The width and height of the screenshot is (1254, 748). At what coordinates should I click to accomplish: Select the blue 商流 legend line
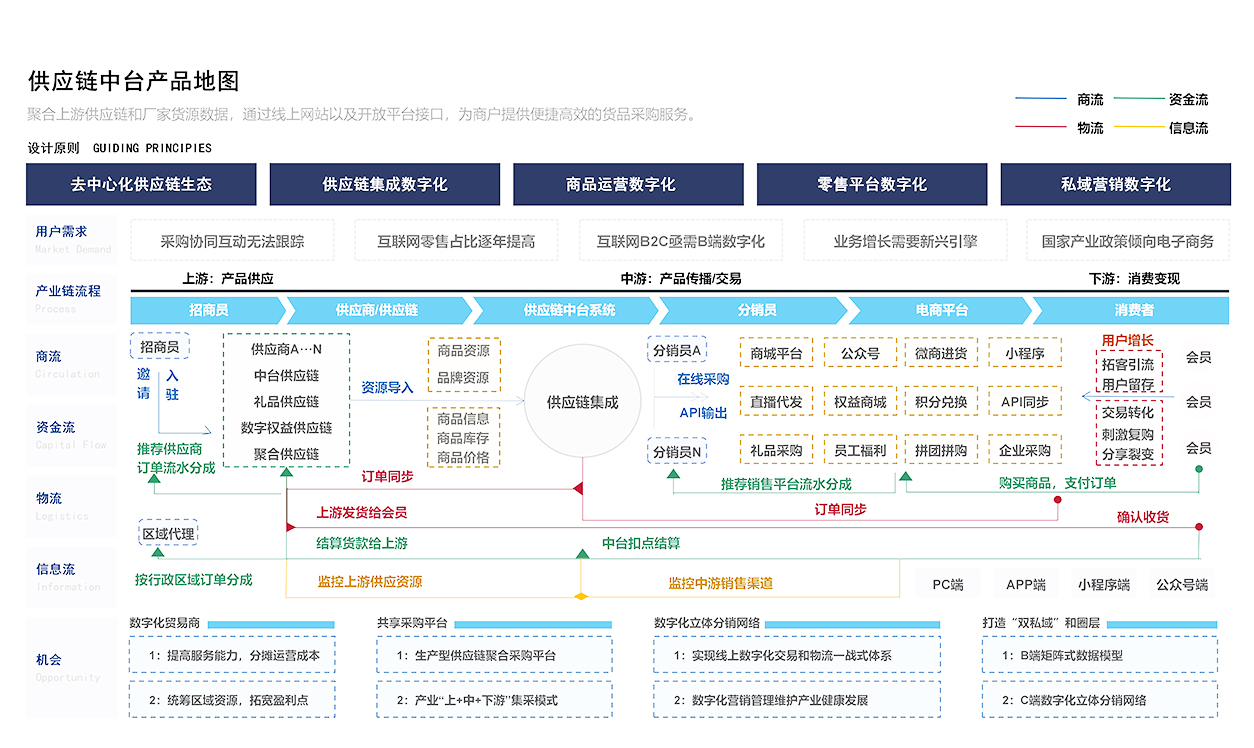coord(1040,99)
